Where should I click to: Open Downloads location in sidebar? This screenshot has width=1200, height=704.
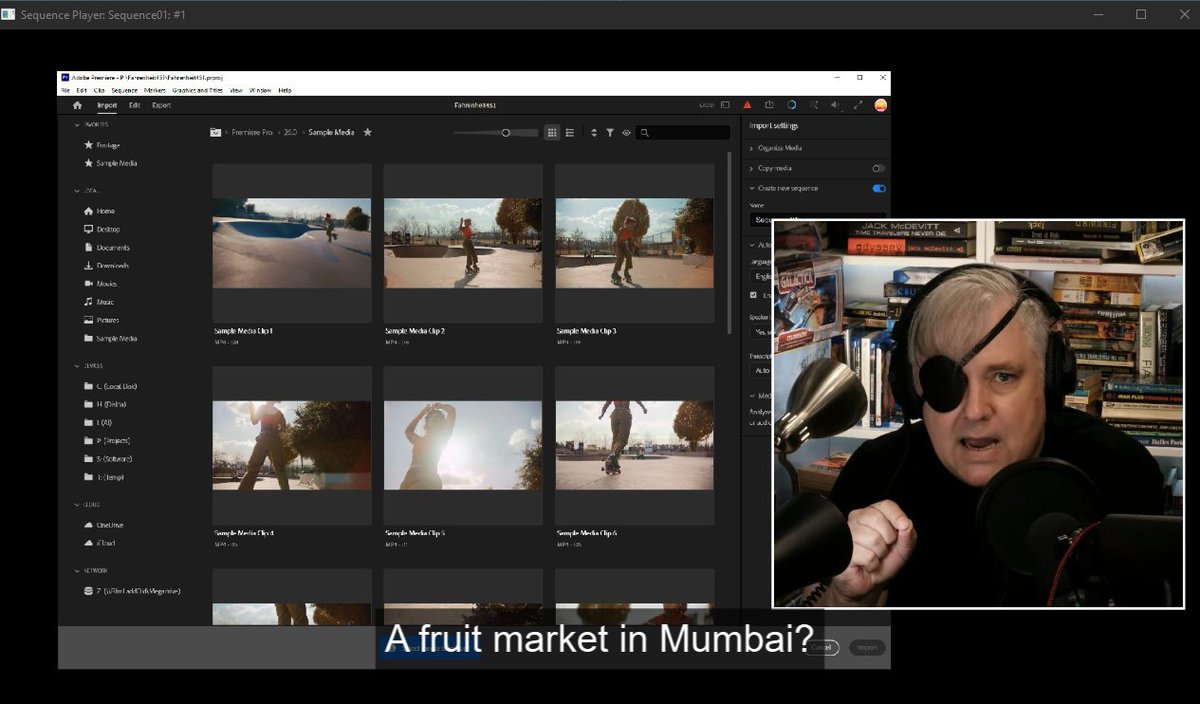(106, 265)
